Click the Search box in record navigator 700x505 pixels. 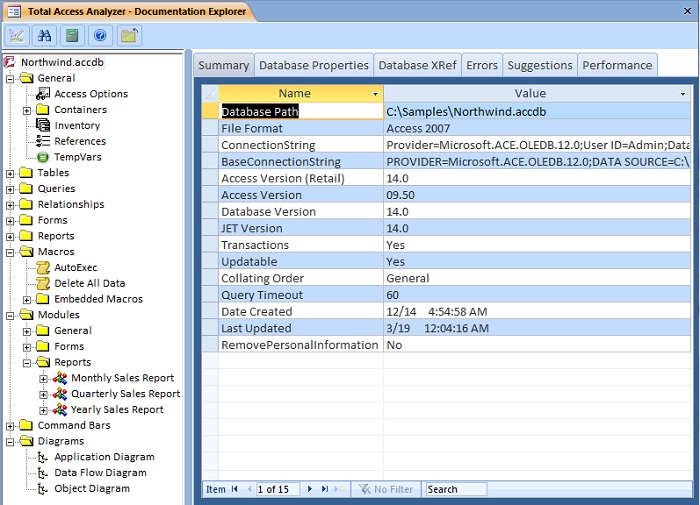456,489
